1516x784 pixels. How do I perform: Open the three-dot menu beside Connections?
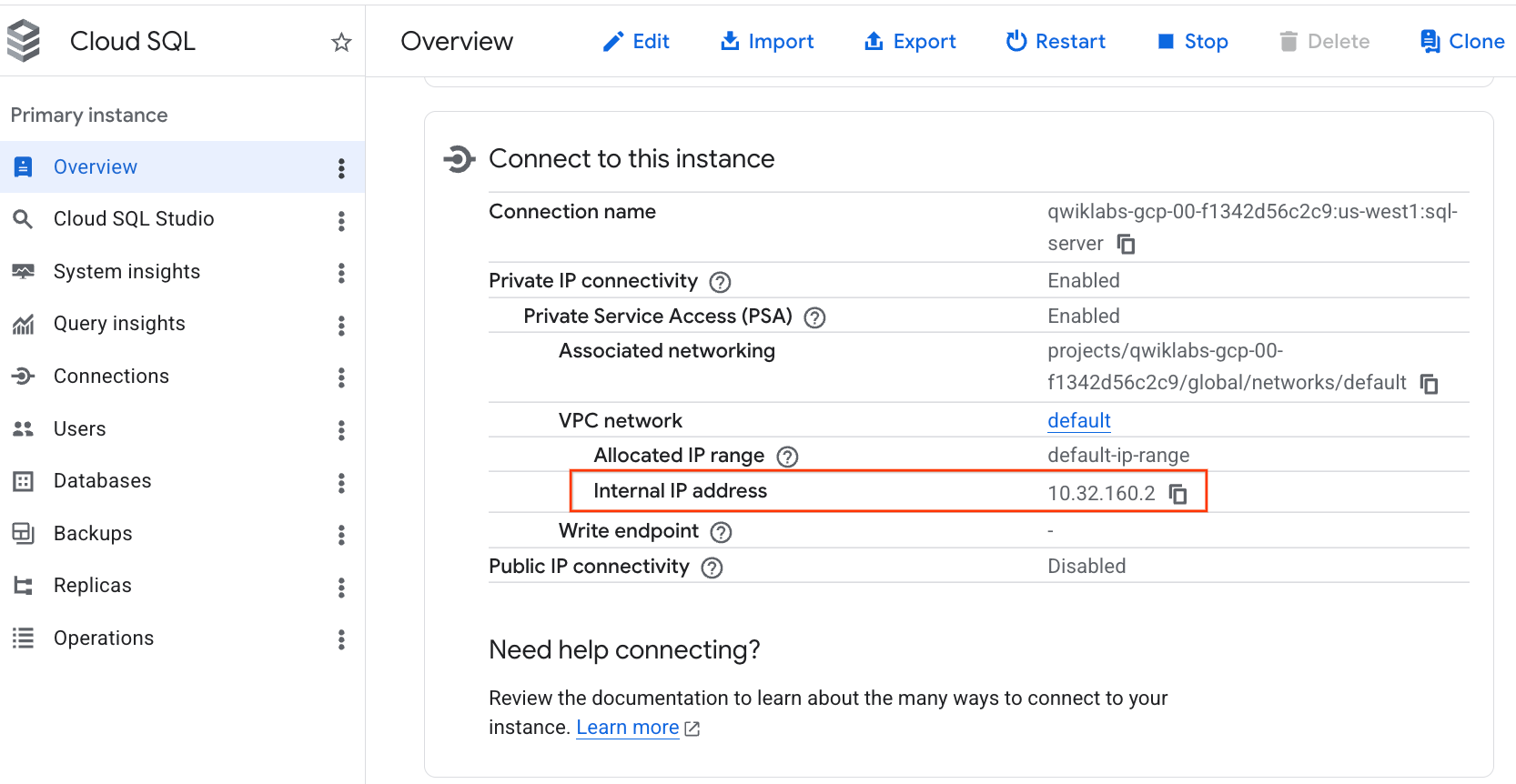coord(341,377)
